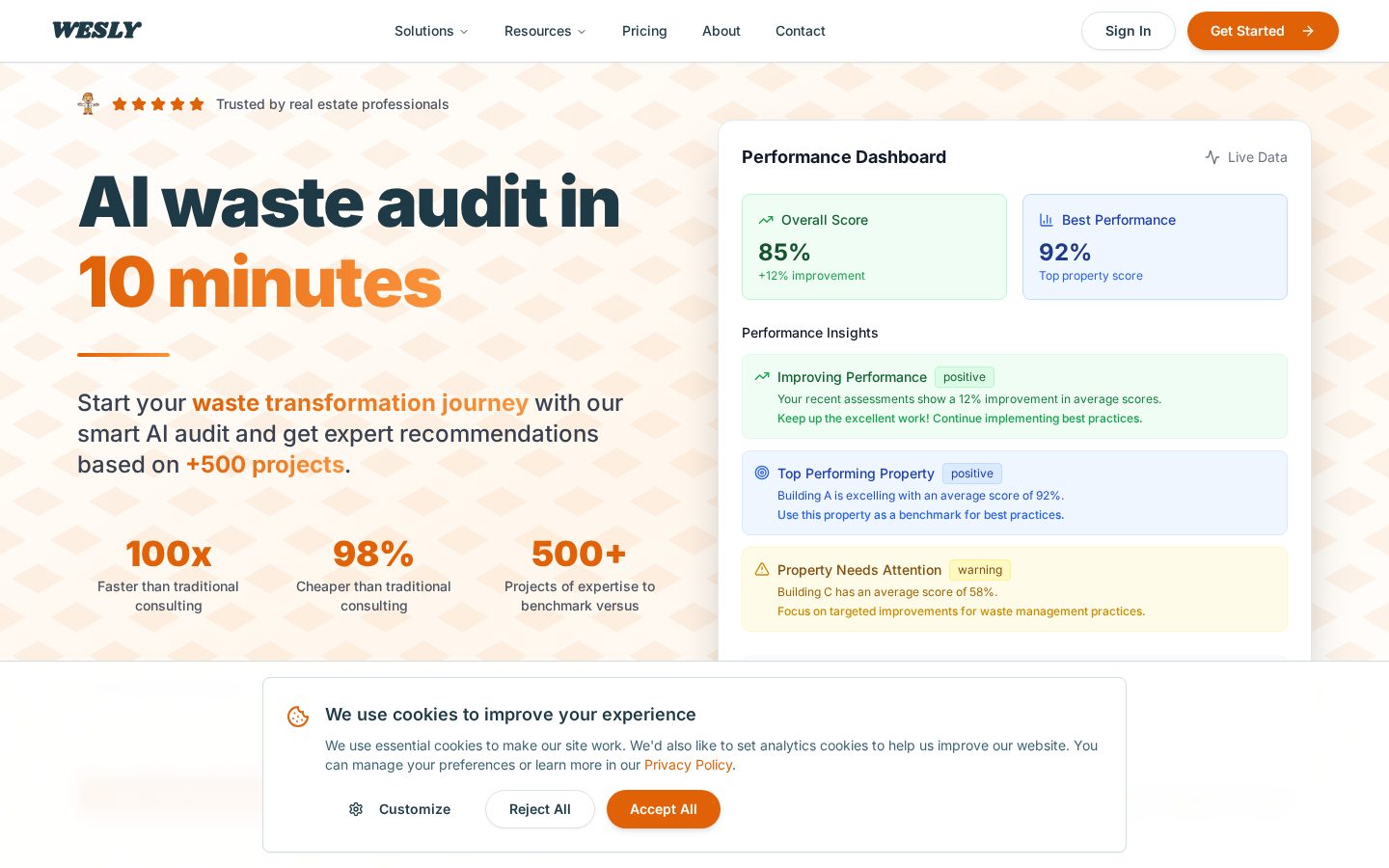Click the Overall Score trend-up icon

tap(766, 220)
